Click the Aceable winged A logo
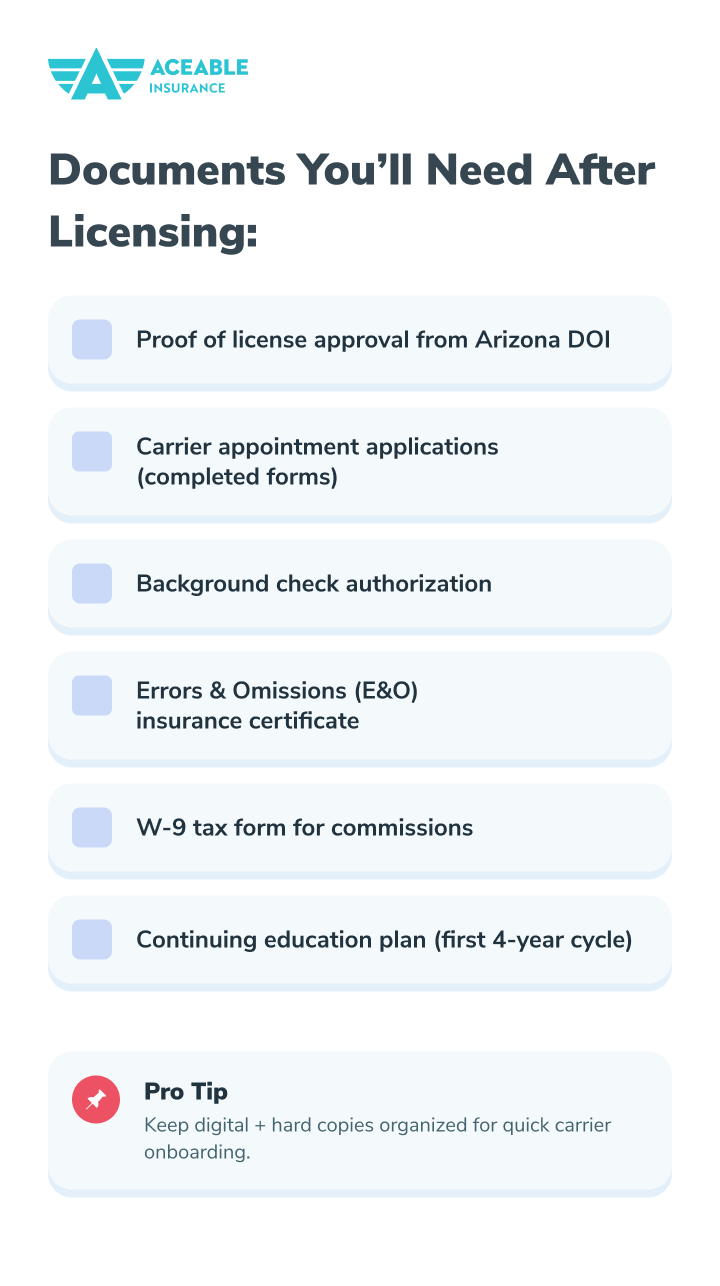 pyautogui.click(x=95, y=74)
